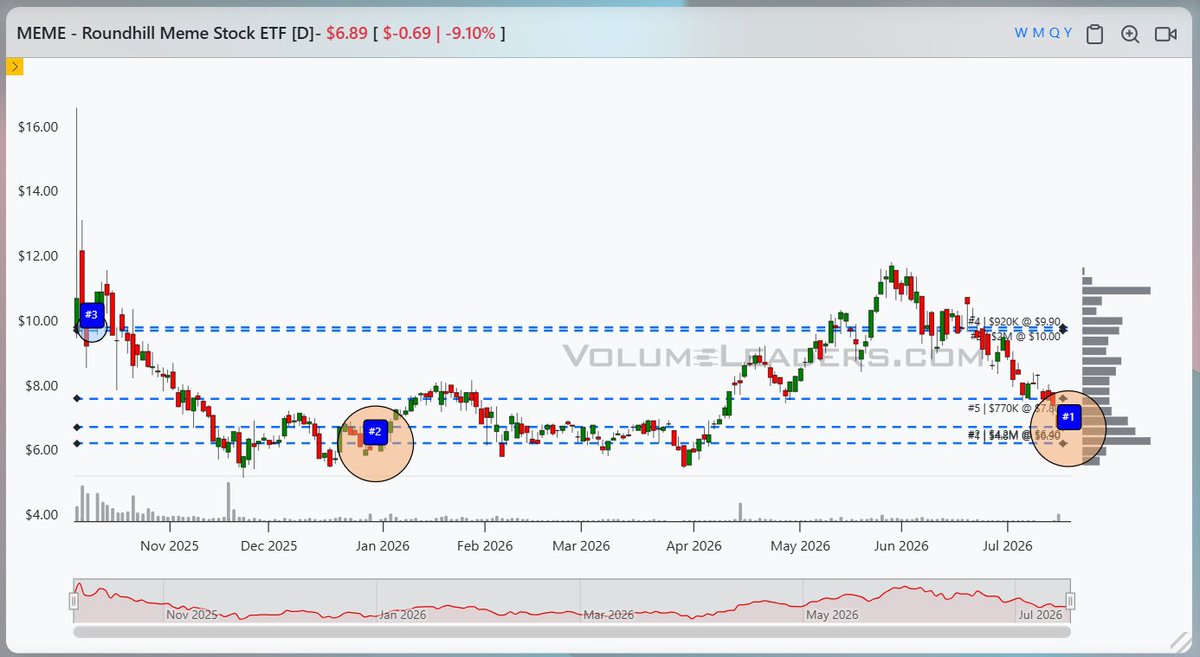
Task: Click 'Nov 2025' label in navigator strip
Action: [191, 614]
